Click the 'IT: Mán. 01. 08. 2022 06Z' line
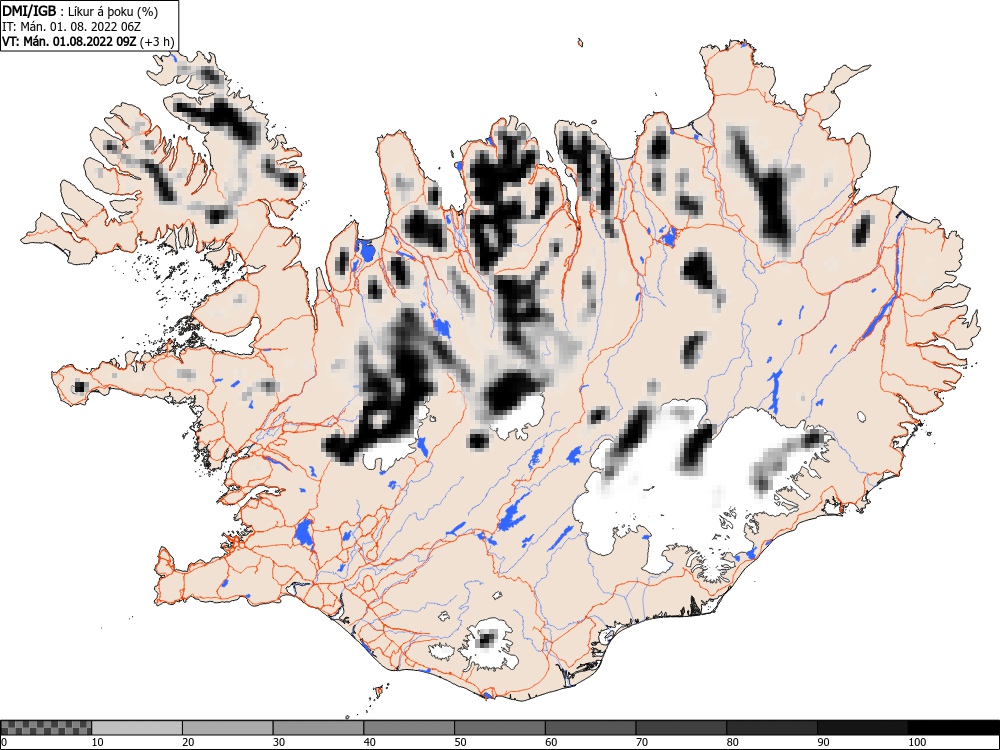 [x=71, y=27]
